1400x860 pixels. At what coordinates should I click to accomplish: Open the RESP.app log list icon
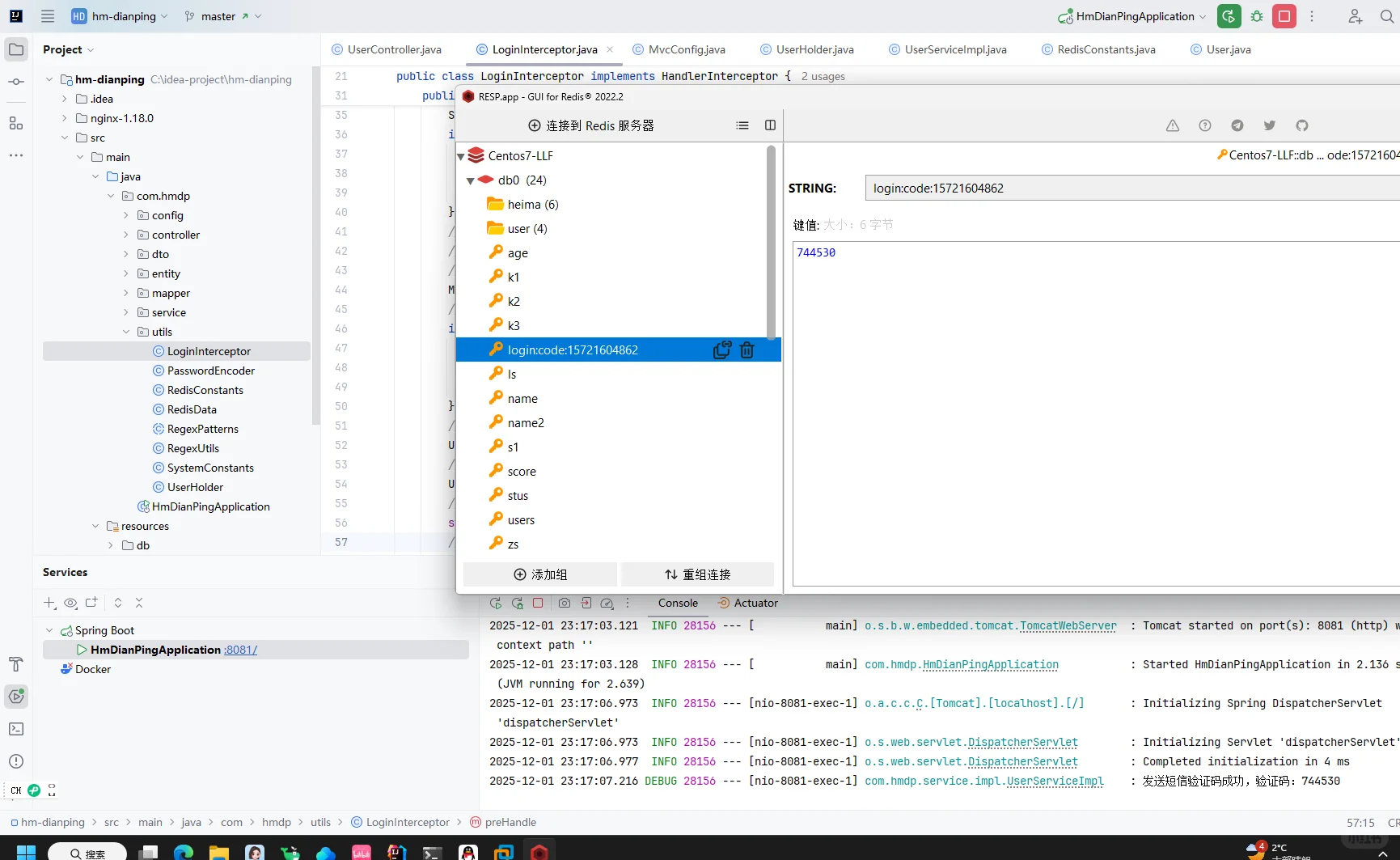742,125
